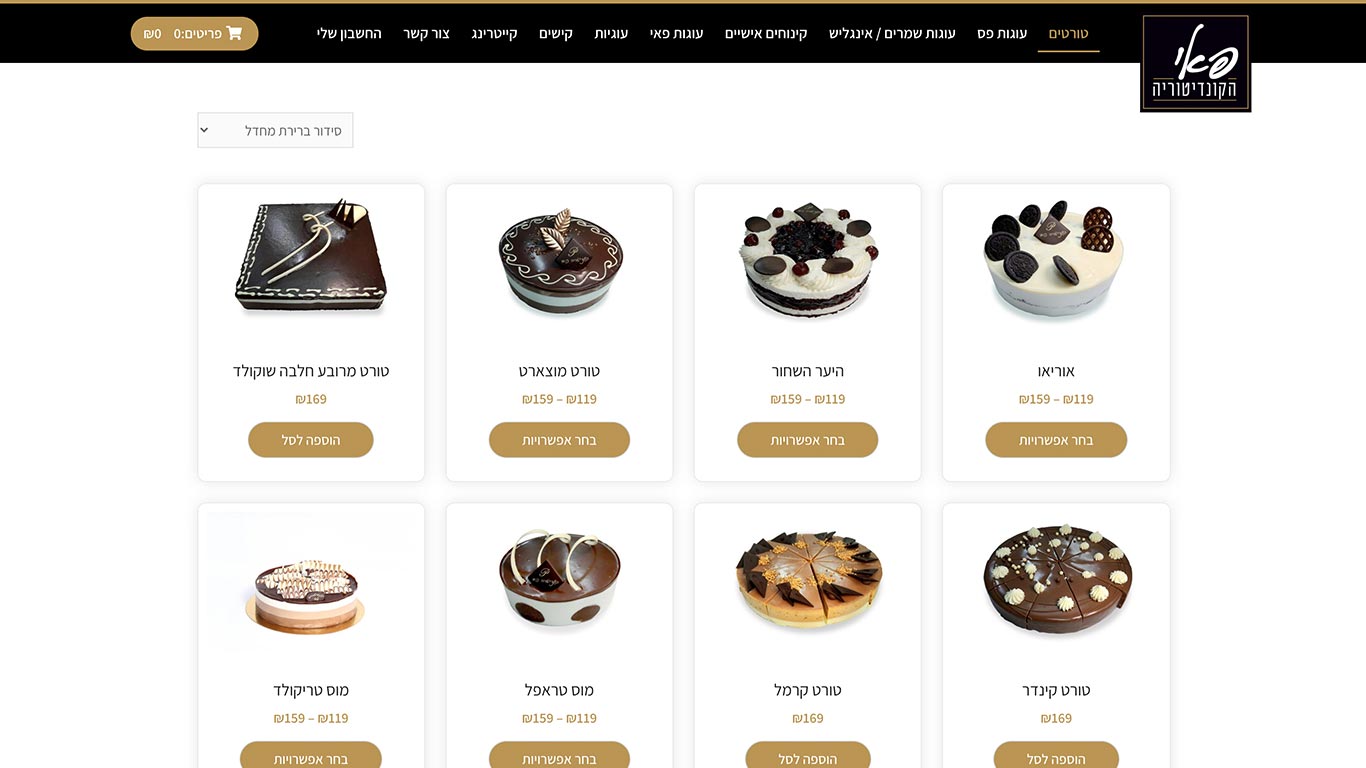Image resolution: width=1366 pixels, height=768 pixels.
Task: Open החשבון שלי account page
Action: pyautogui.click(x=349, y=33)
